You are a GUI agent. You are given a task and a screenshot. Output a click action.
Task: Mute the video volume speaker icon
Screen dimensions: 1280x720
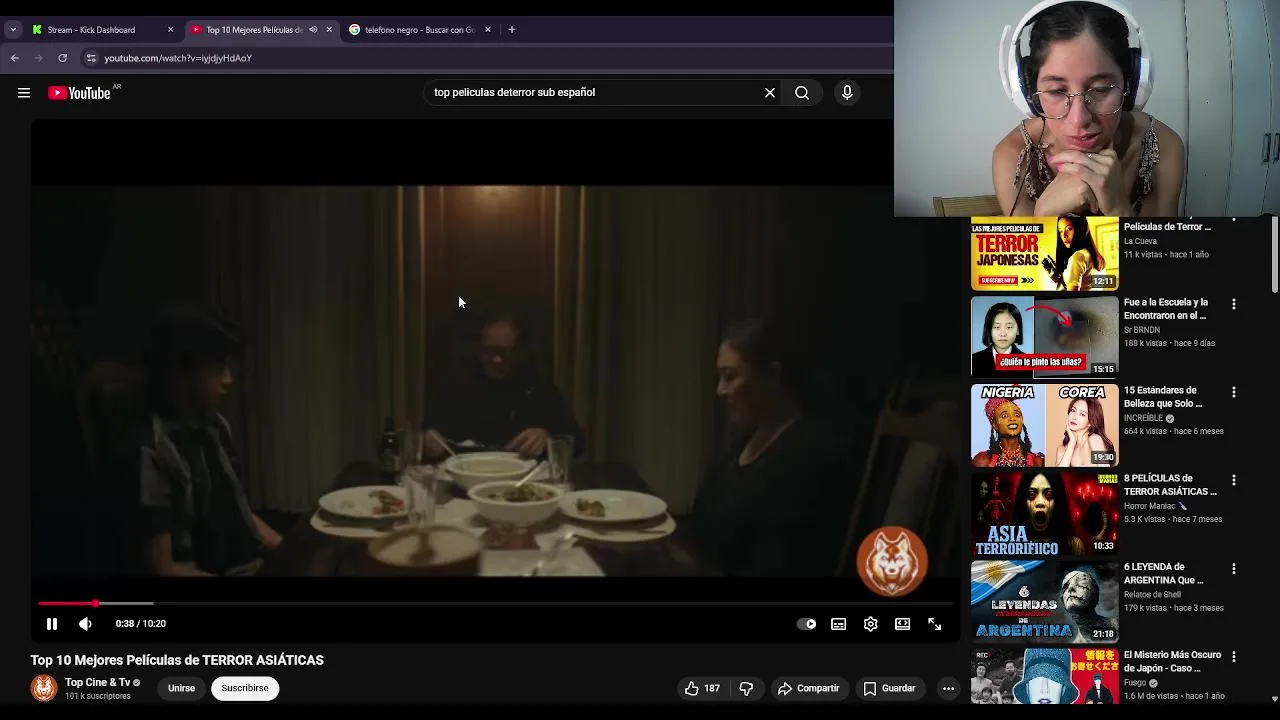[x=85, y=624]
